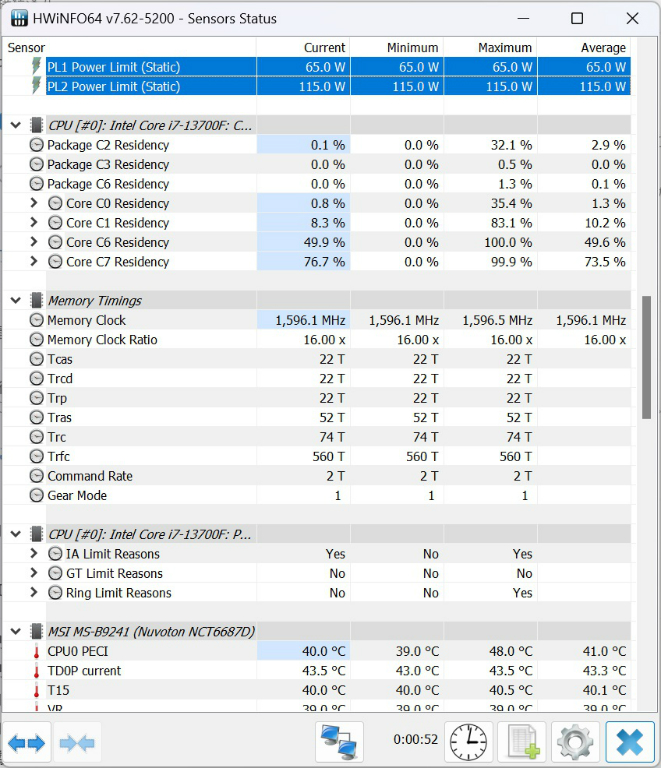Open remote center network monitors icon
661x768 pixels.
pos(340,743)
